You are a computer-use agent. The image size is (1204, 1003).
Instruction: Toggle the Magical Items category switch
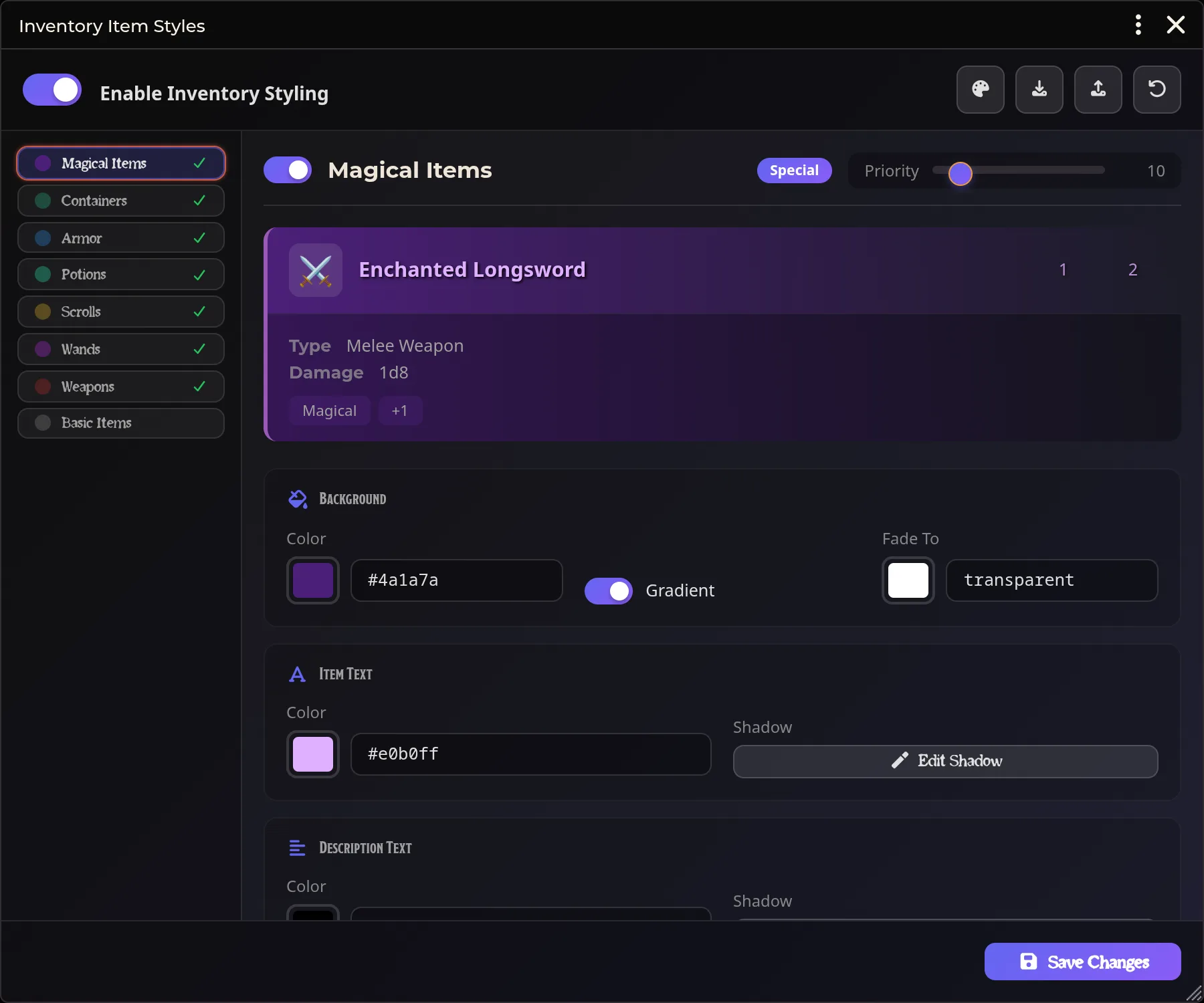click(288, 170)
